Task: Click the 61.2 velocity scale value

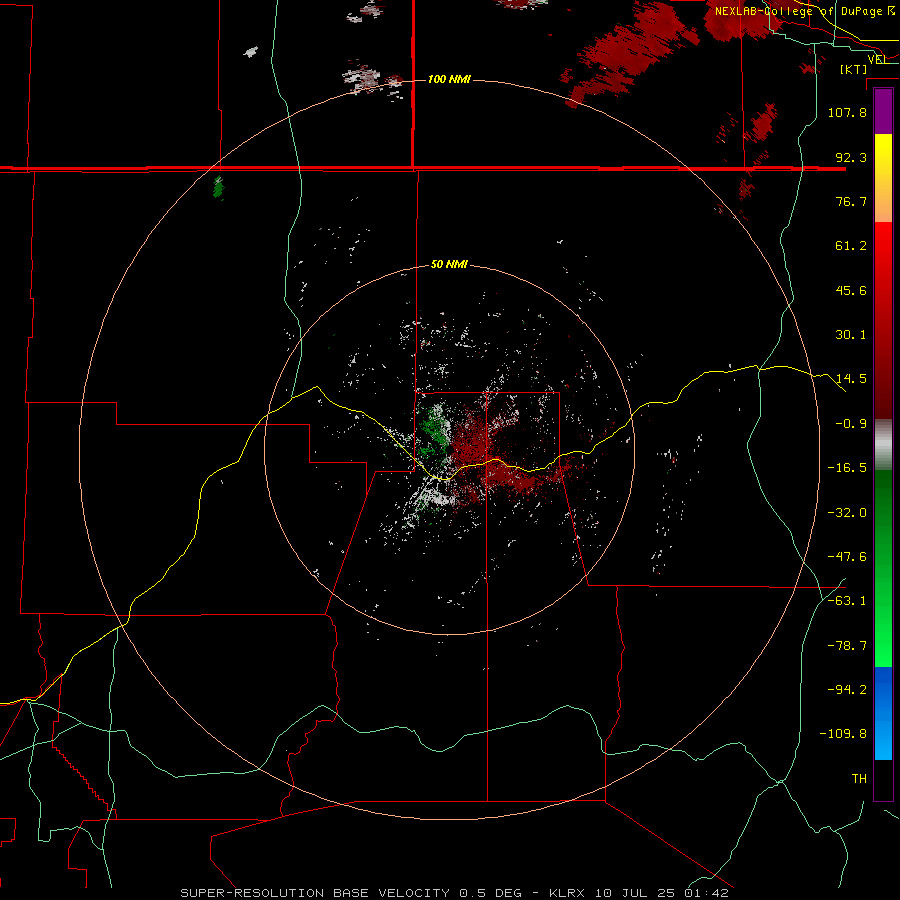Action: coord(851,246)
